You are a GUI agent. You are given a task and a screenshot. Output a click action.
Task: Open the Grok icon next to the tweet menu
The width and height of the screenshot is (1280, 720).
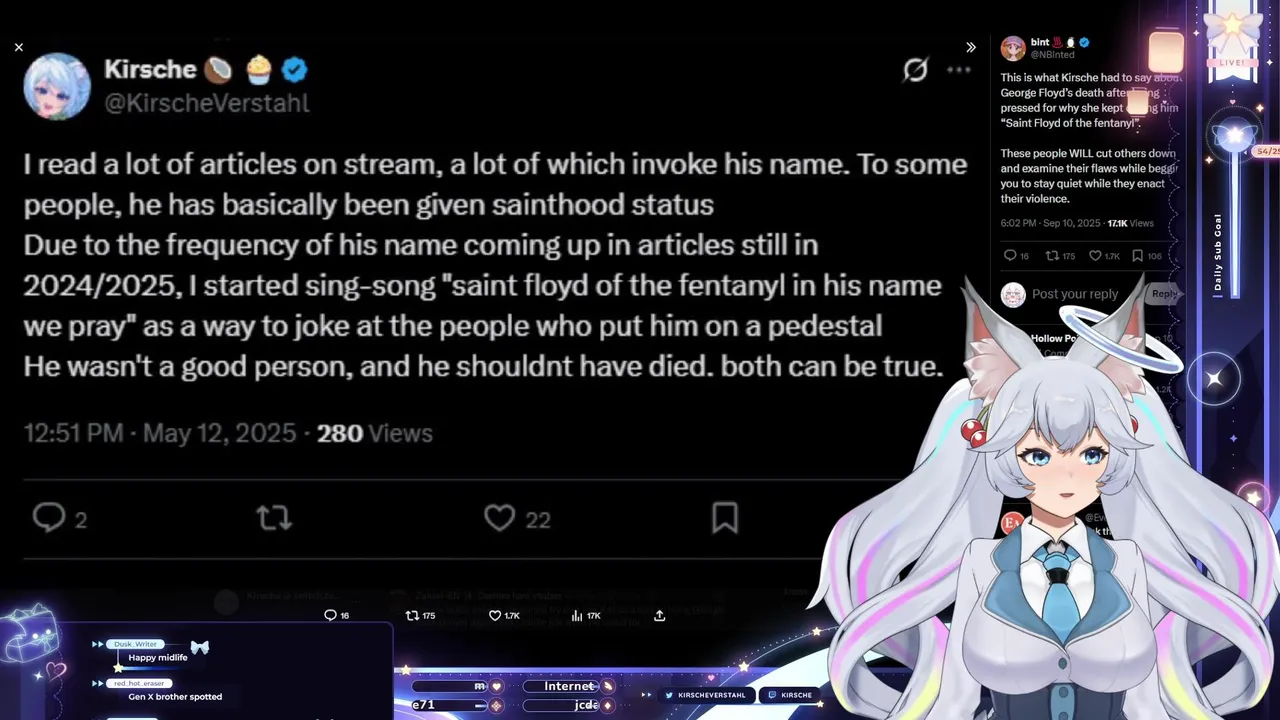click(x=915, y=70)
